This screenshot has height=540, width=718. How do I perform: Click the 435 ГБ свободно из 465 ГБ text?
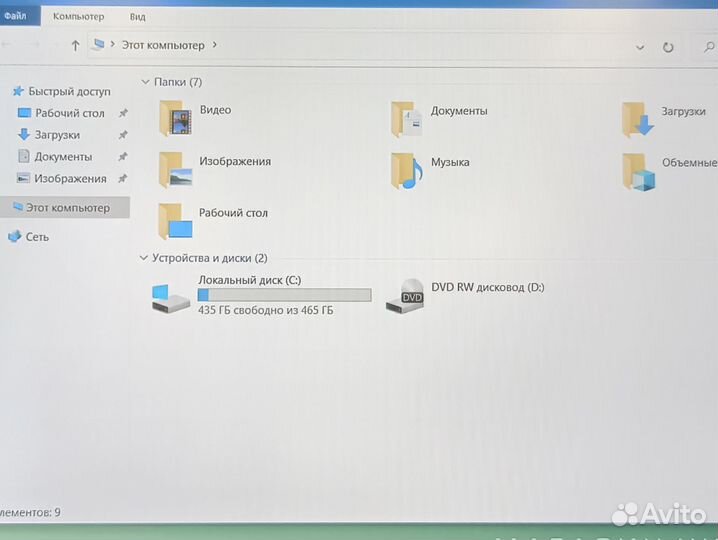tap(266, 310)
